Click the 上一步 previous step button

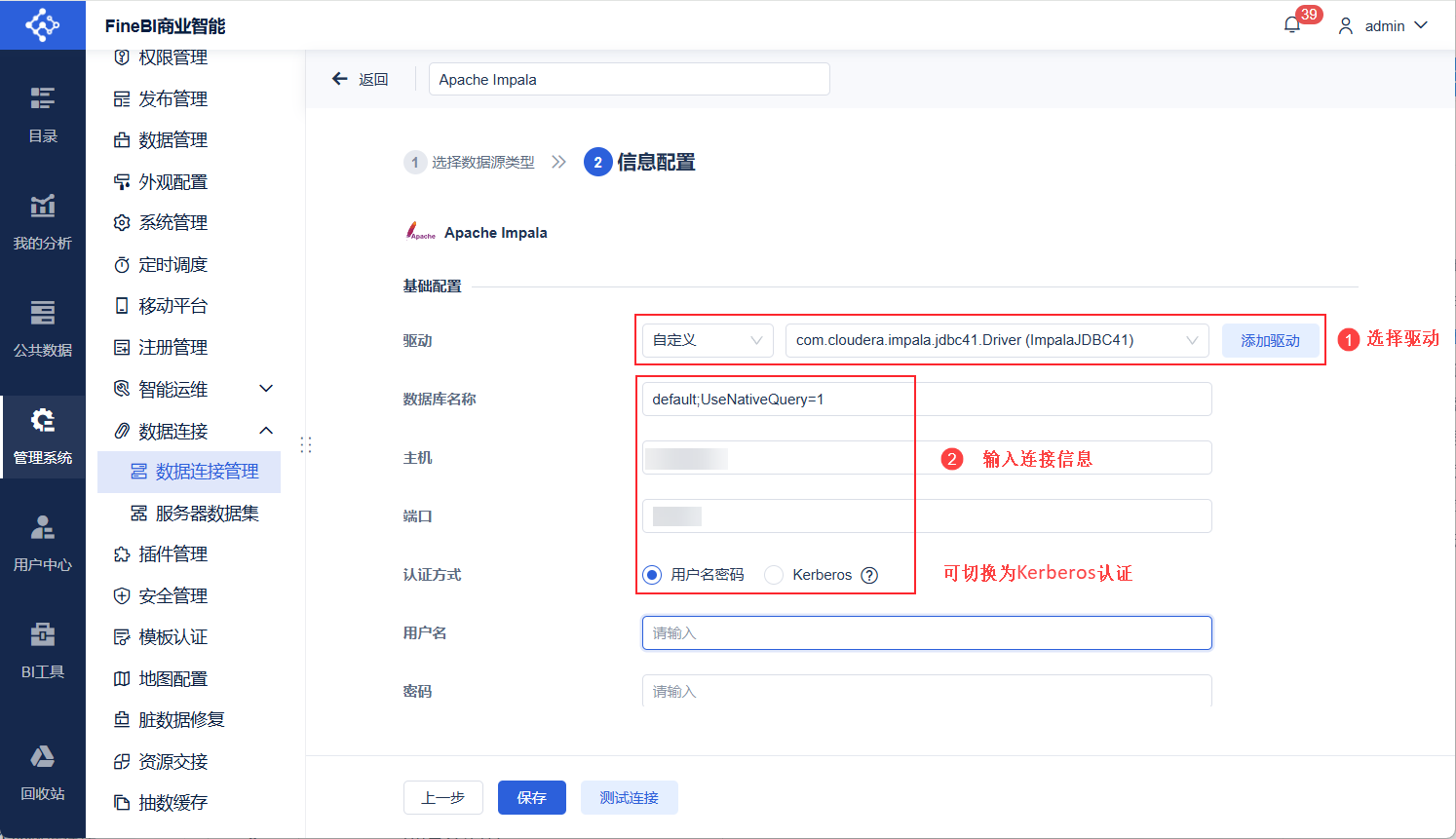click(x=443, y=797)
